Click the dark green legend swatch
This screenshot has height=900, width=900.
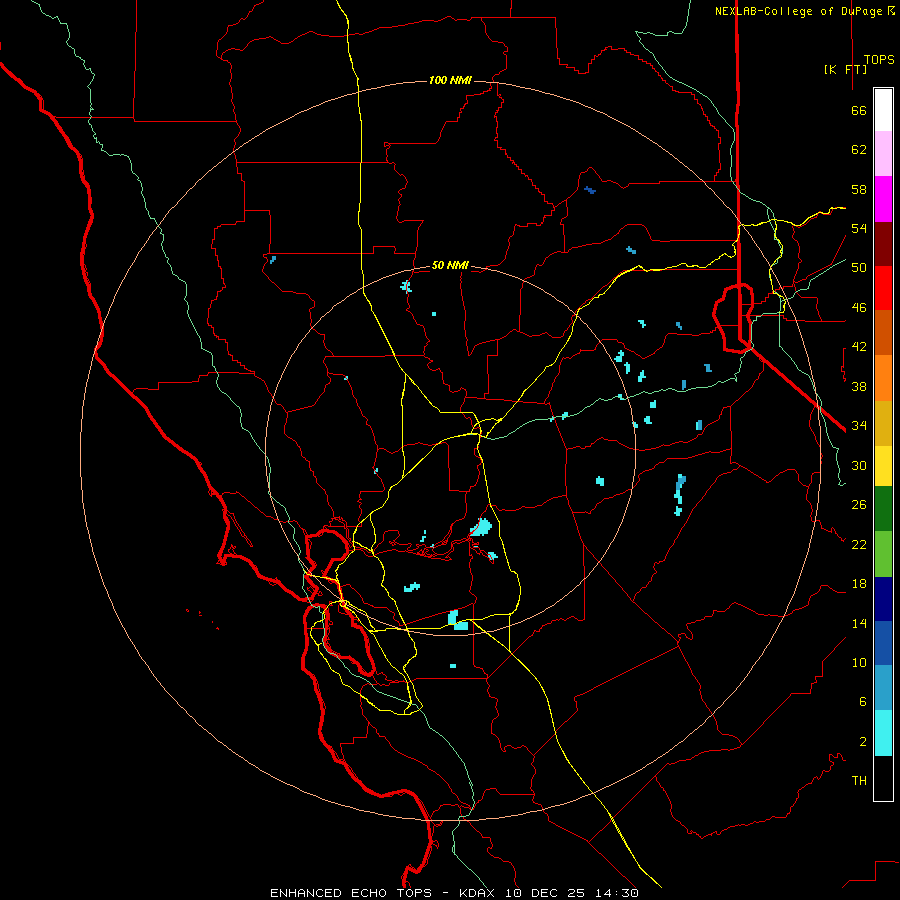(883, 509)
